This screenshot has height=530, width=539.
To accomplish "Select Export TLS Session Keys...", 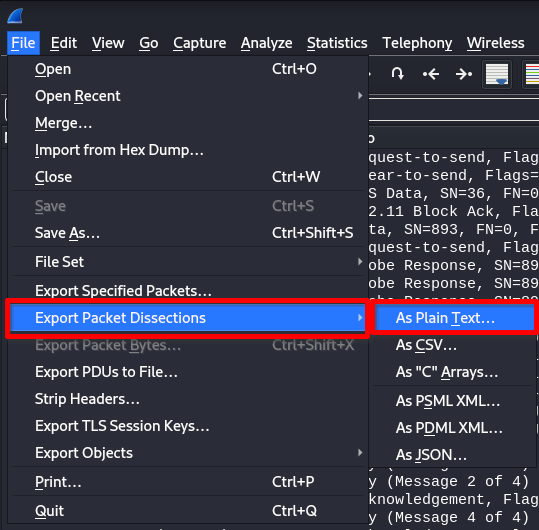I will pos(188,426).
